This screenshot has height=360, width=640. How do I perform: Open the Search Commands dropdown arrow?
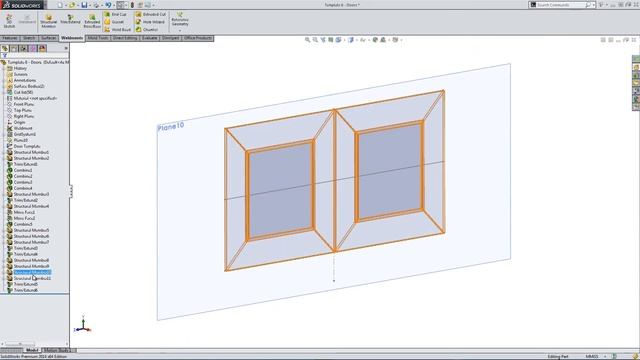593,5
